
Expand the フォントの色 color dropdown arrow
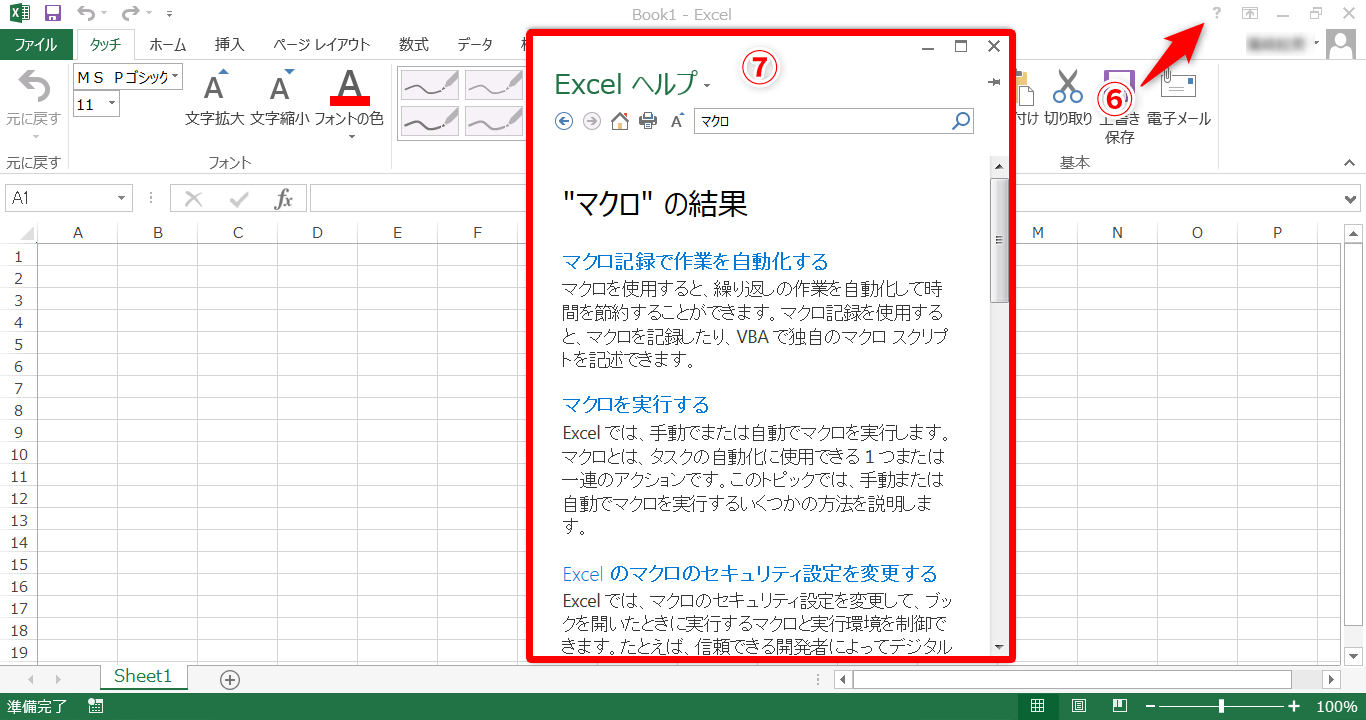(352, 137)
